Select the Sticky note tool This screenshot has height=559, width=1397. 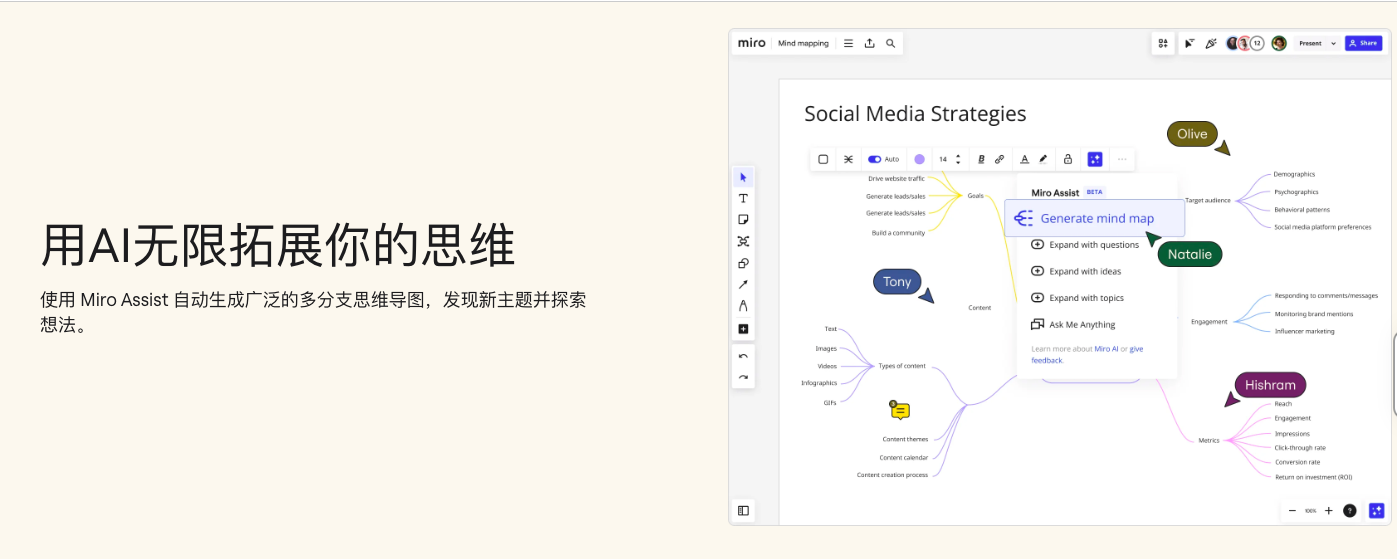[743, 220]
